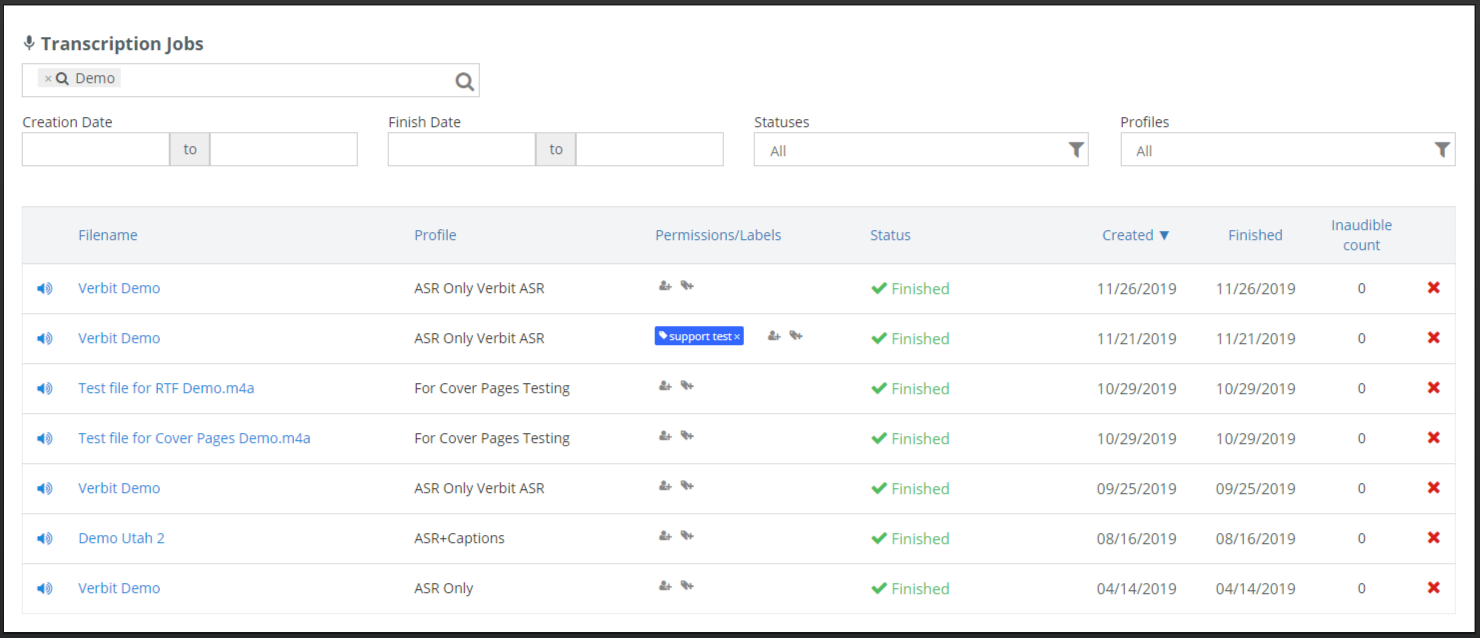Click the search magnifier icon in search box
This screenshot has height=638, width=1480.
click(x=465, y=81)
